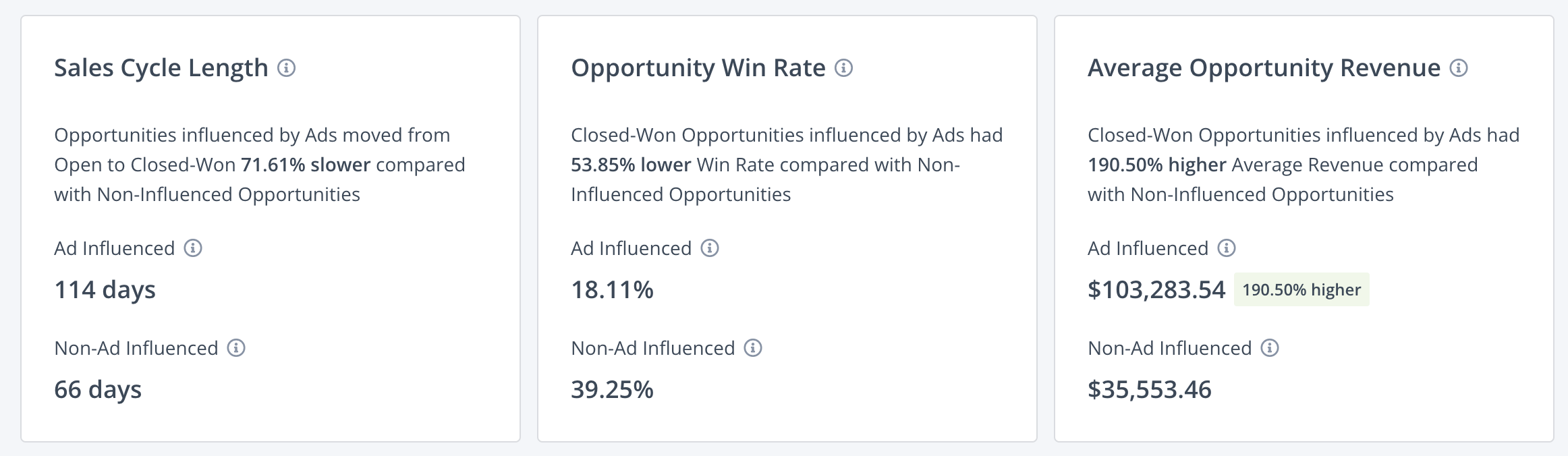Open Ad Influenced info icon in Average Revenue card

pos(1227,248)
